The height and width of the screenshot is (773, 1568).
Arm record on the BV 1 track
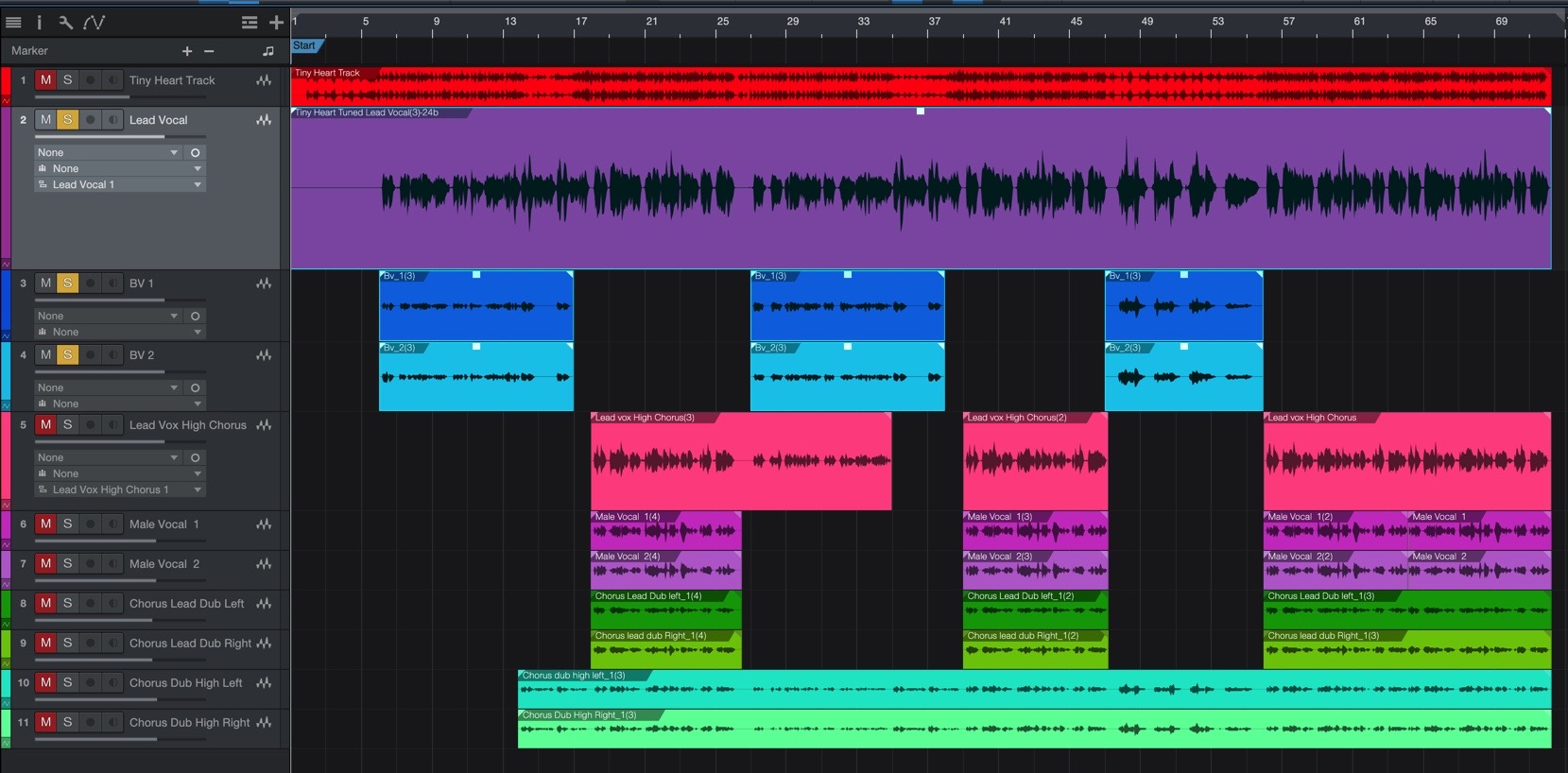[91, 283]
